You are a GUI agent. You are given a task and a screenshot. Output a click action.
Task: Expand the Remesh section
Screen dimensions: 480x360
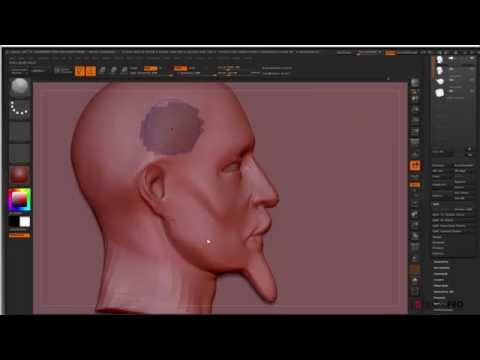(x=438, y=242)
